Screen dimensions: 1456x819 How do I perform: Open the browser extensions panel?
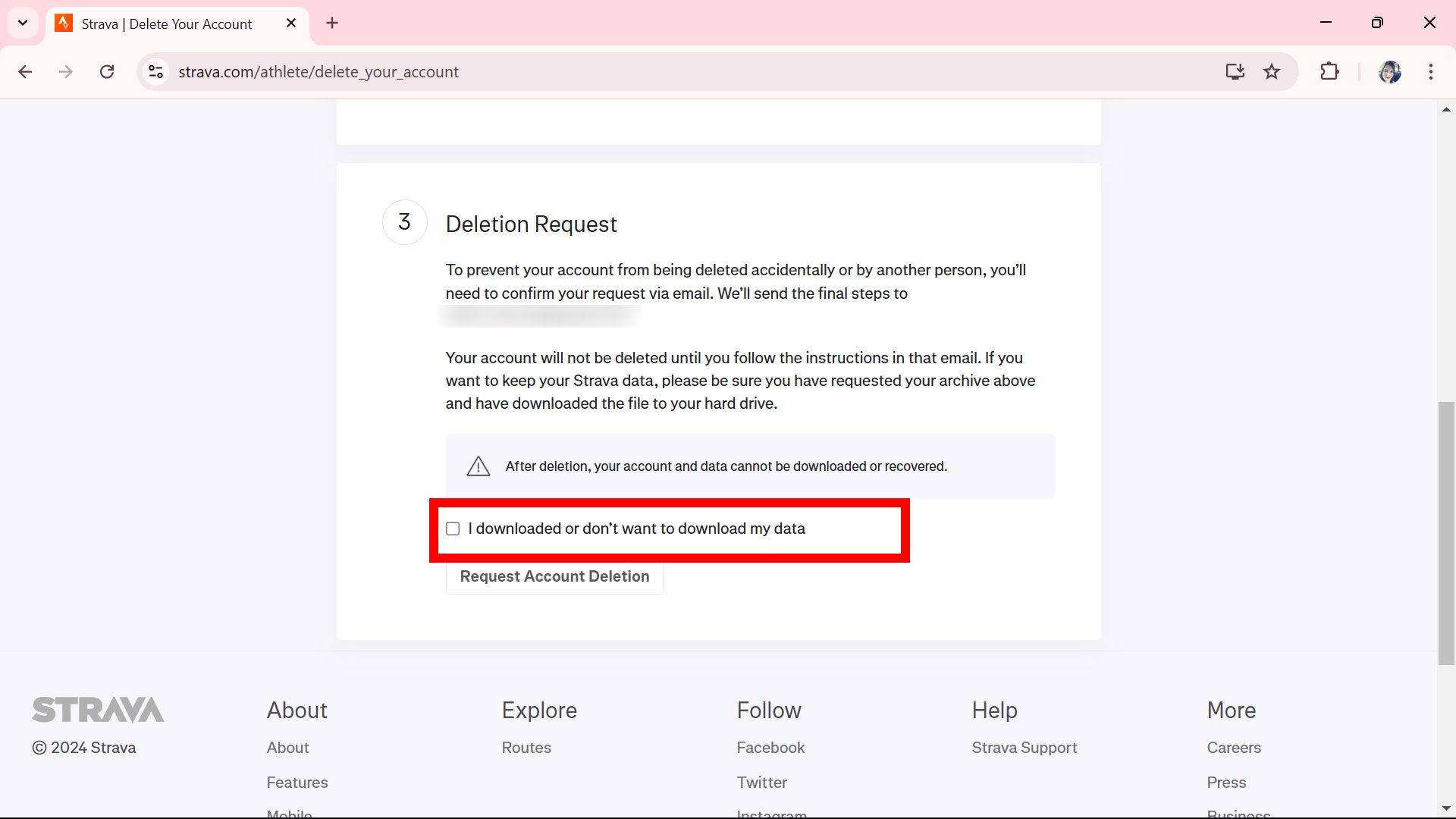[x=1329, y=71]
